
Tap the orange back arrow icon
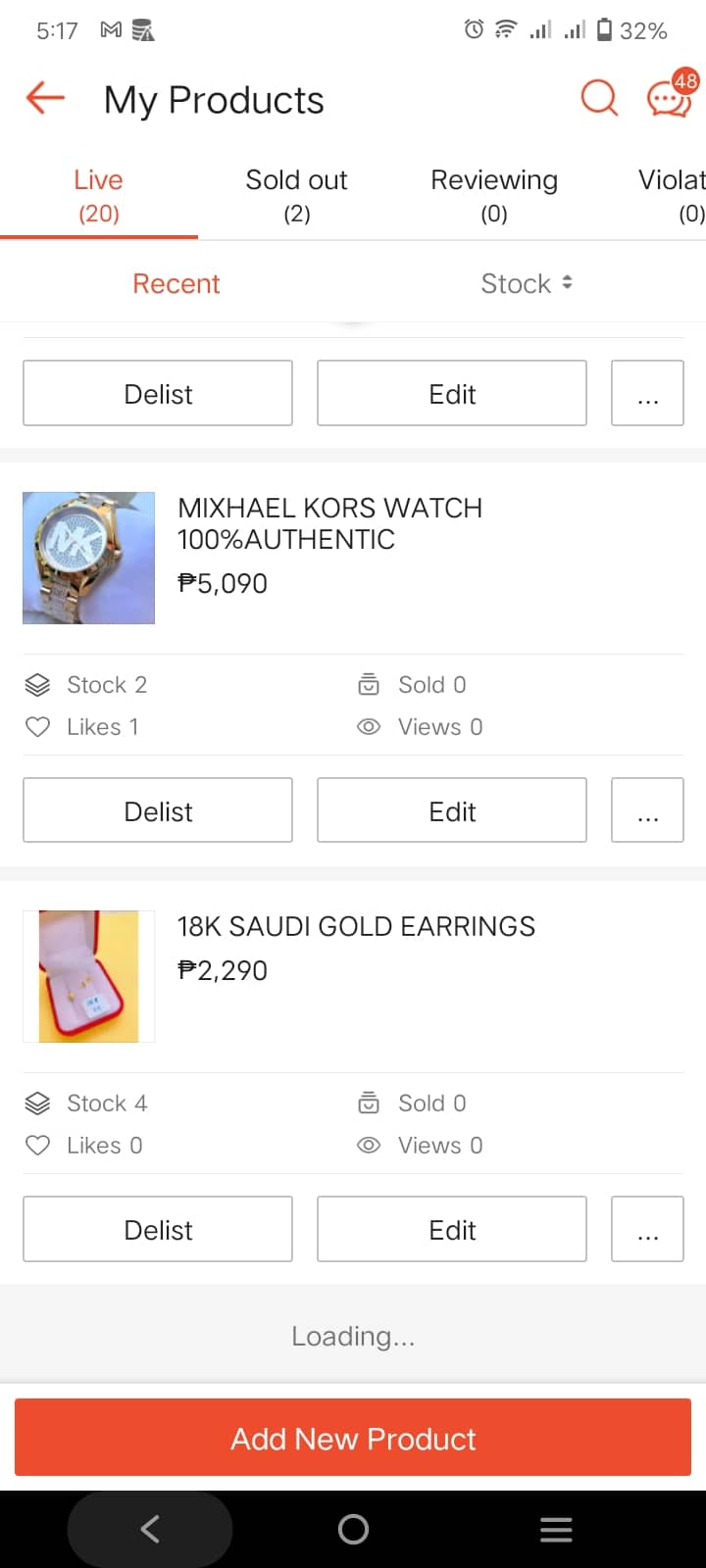pos(45,98)
